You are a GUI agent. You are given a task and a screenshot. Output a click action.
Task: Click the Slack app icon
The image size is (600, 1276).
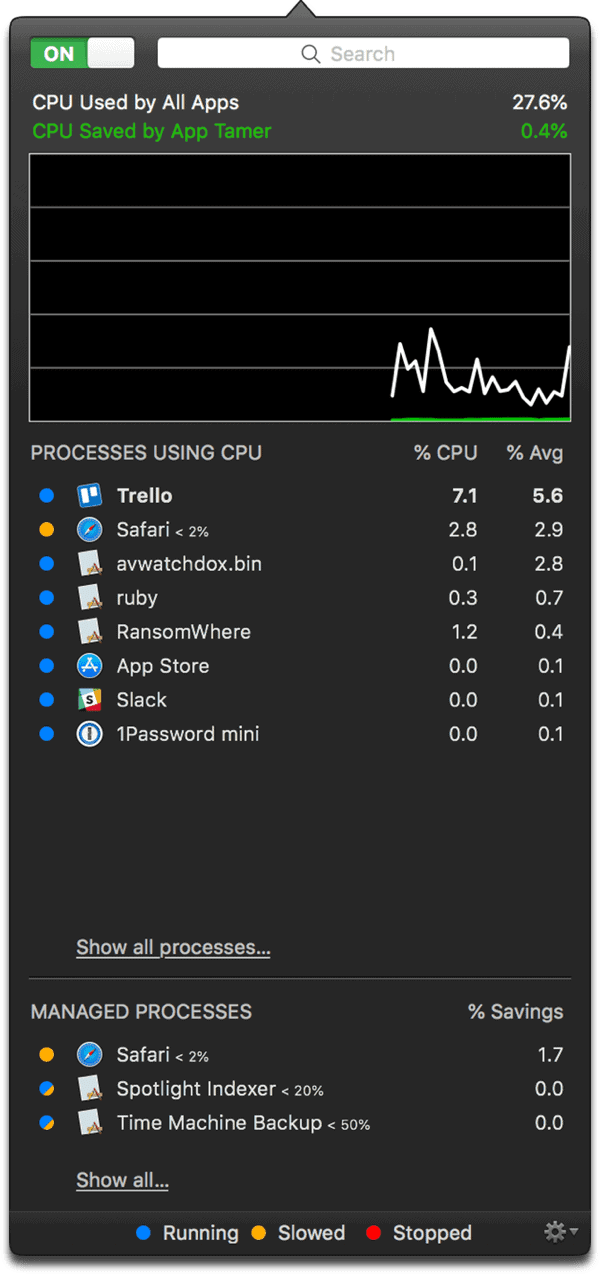pyautogui.click(x=90, y=700)
